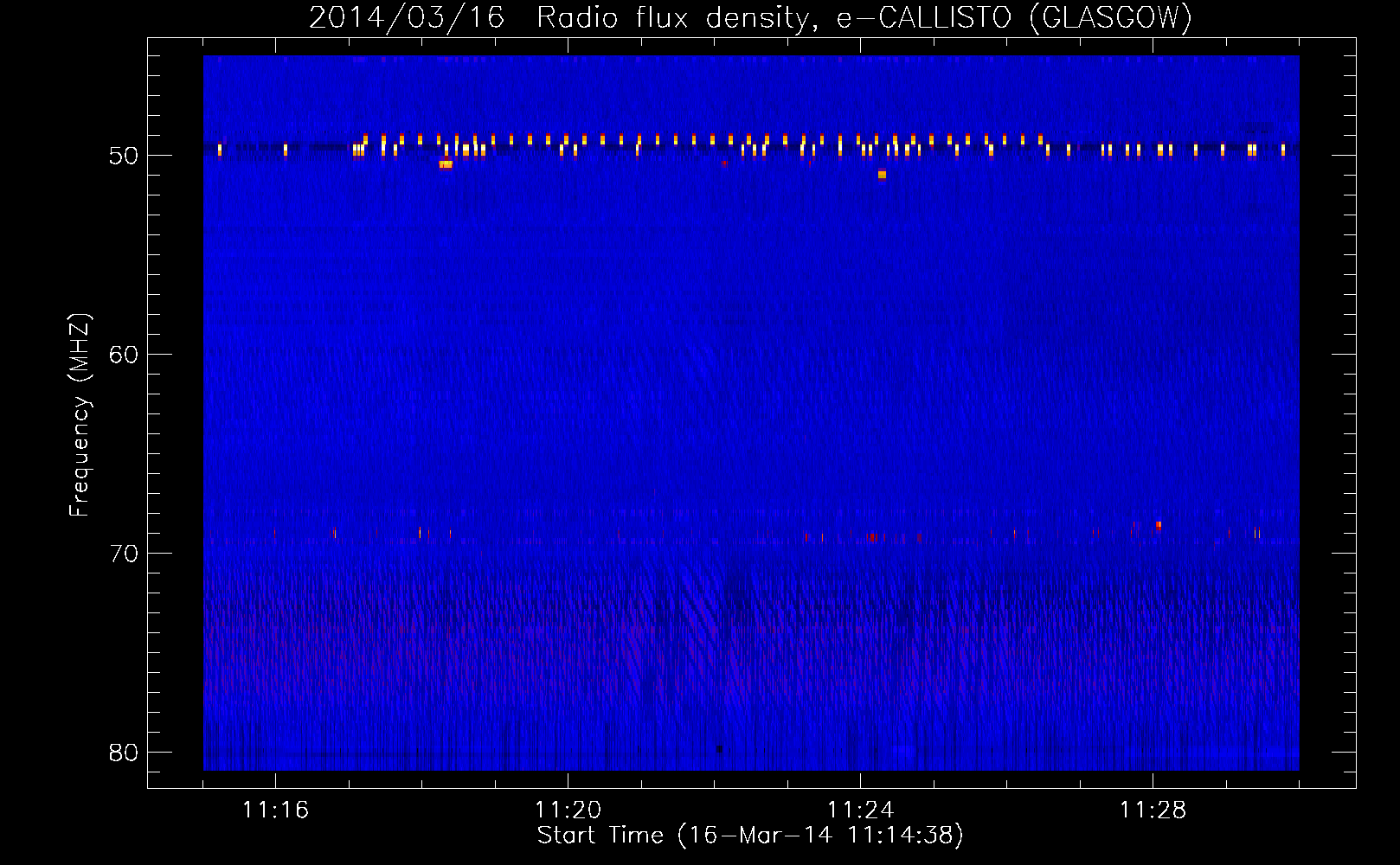
Task: Click the 'Frequency (MHZ)' y-axis label
Action: [80, 415]
